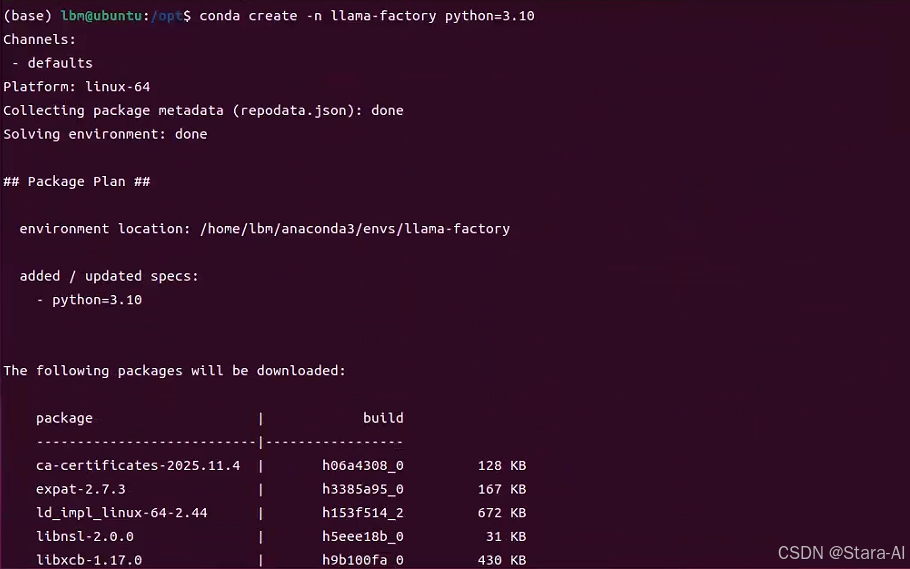Click the environment location path line

[x=265, y=229]
